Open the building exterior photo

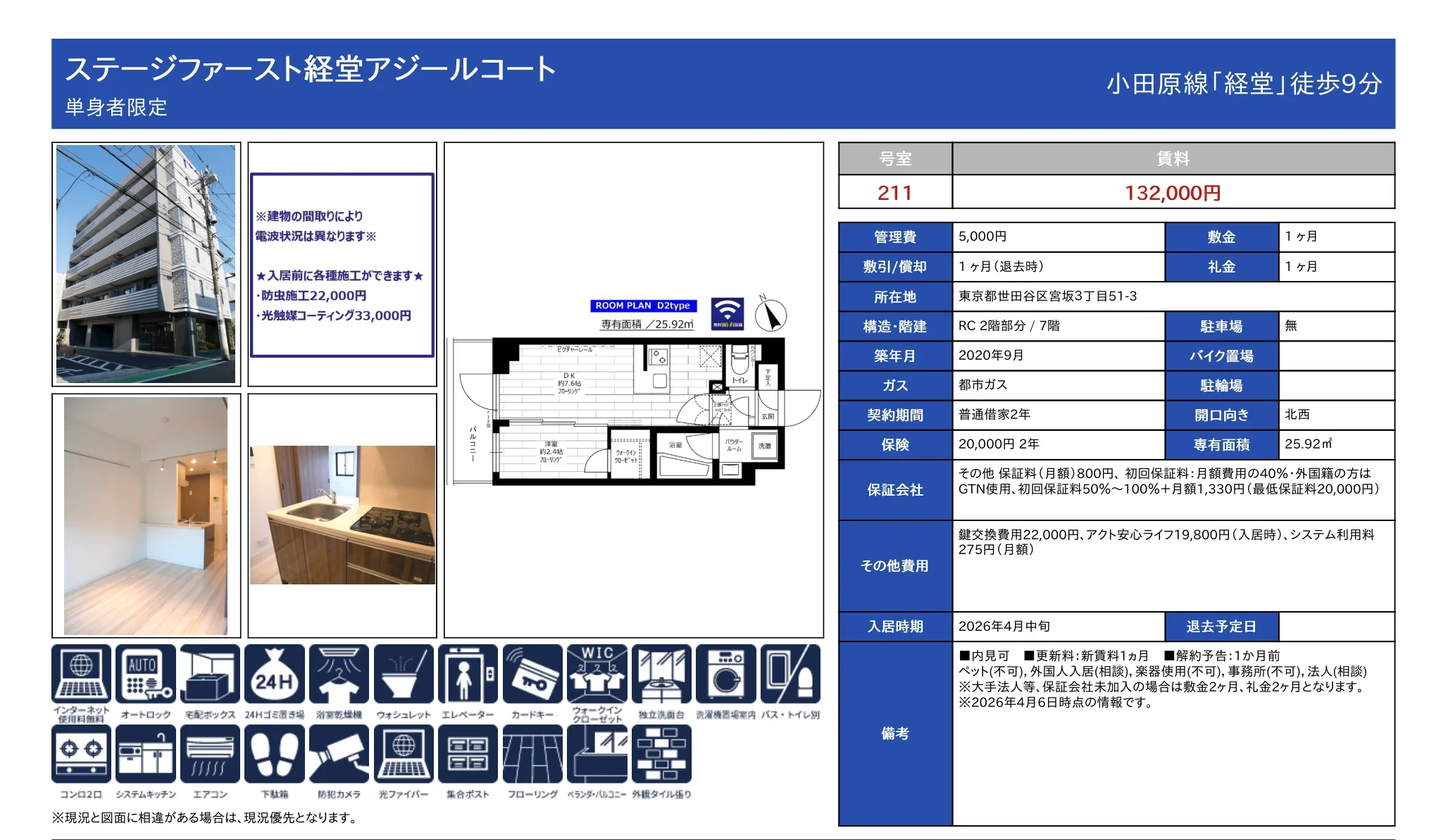click(146, 264)
